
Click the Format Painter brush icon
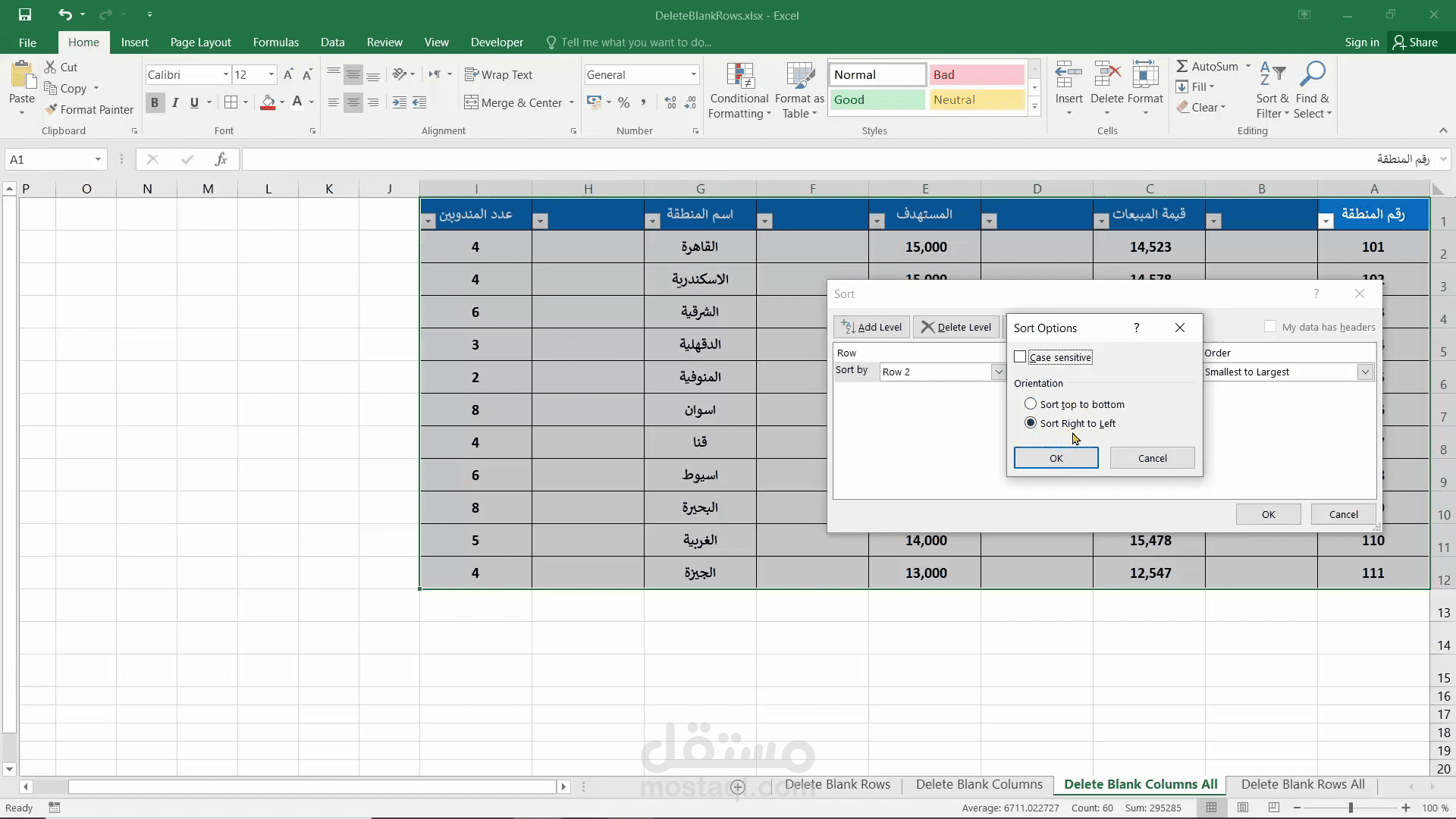point(51,109)
